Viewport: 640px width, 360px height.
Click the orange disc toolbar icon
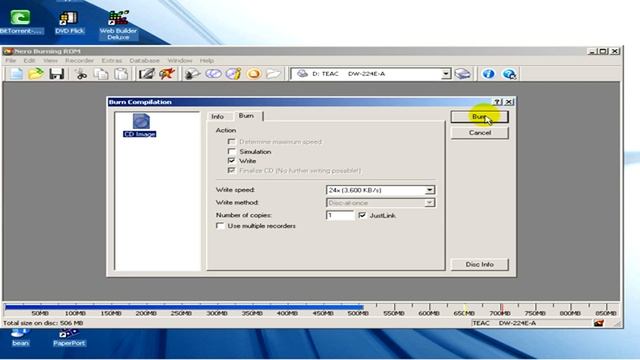(253, 74)
